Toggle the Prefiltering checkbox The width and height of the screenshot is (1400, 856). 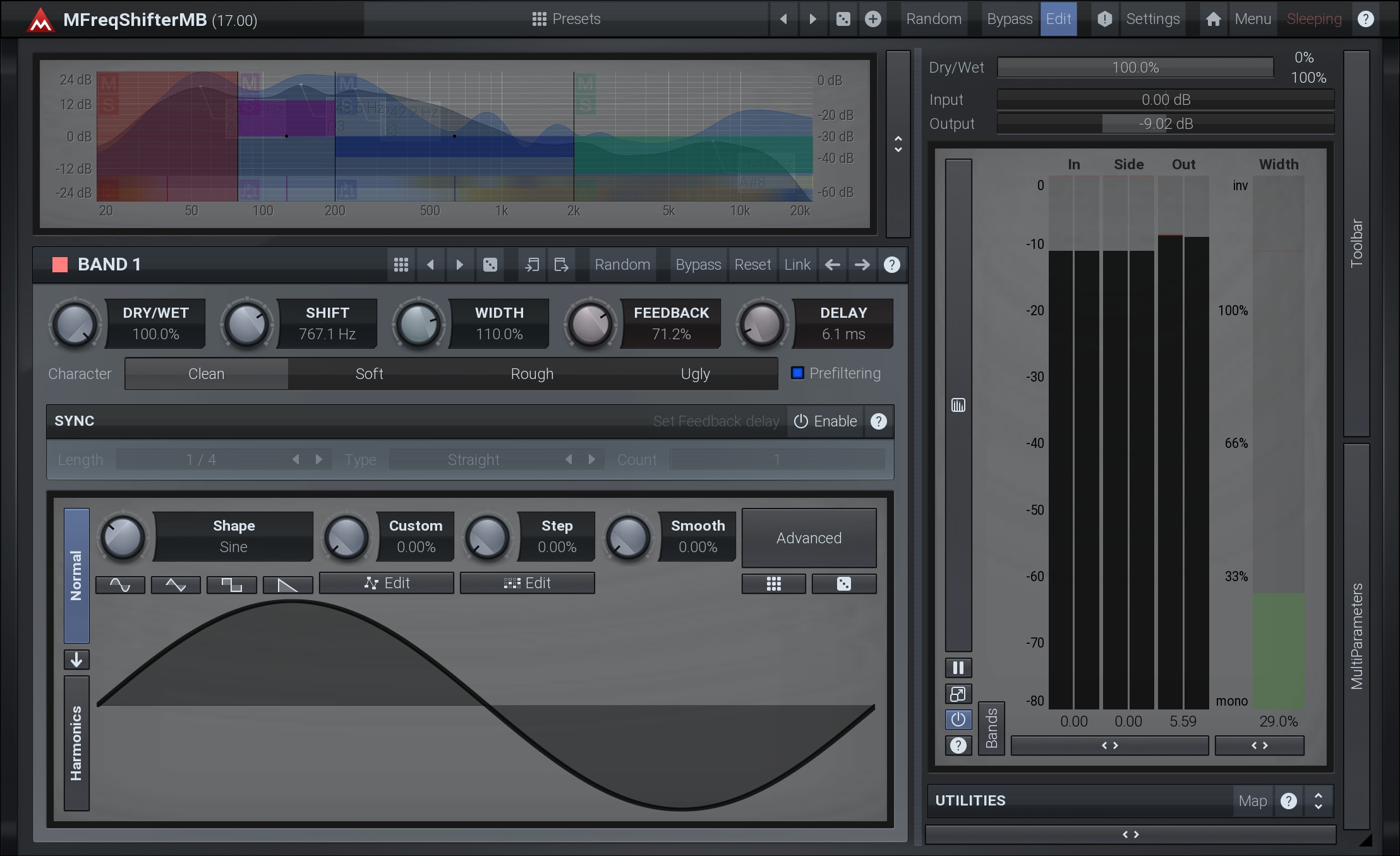click(x=798, y=373)
